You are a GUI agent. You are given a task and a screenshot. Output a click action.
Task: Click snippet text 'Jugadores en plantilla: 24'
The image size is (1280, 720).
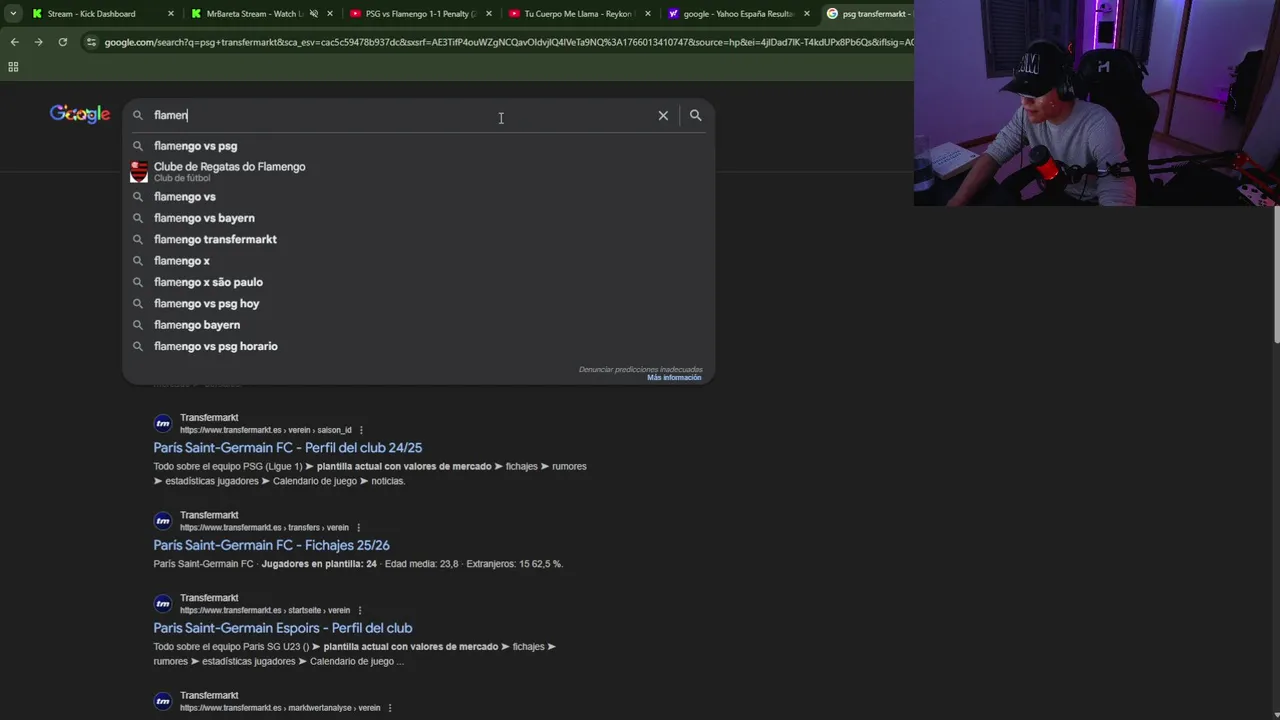point(319,564)
